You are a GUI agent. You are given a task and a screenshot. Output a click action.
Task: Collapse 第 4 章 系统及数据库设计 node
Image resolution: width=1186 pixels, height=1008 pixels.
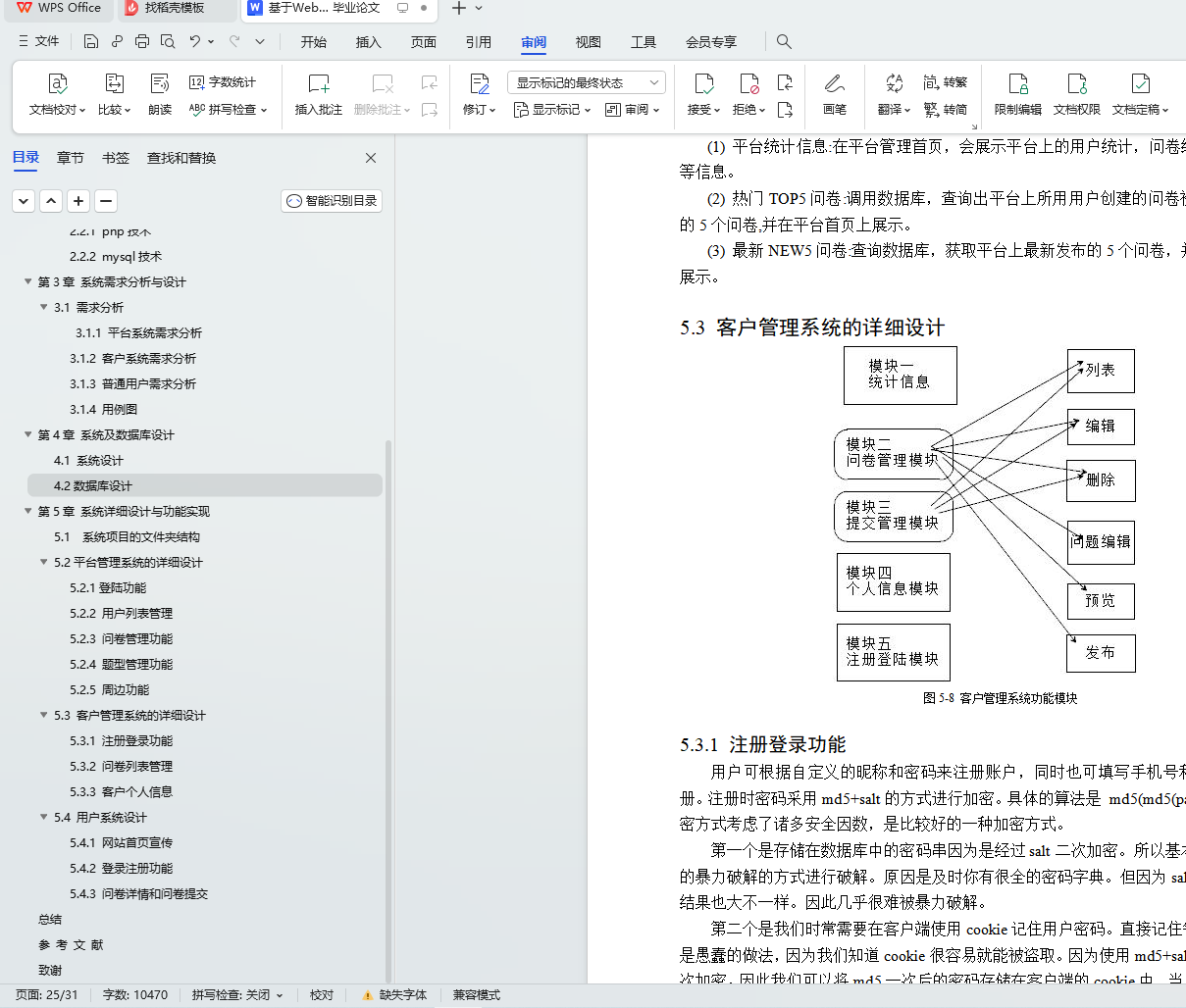pyautogui.click(x=28, y=434)
